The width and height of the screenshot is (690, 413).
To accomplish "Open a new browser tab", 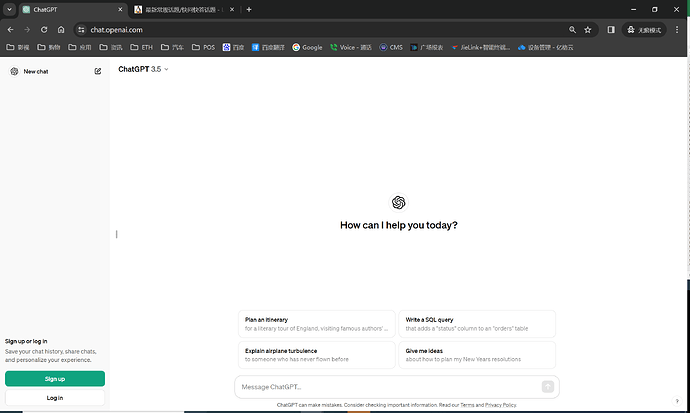I will pyautogui.click(x=249, y=9).
